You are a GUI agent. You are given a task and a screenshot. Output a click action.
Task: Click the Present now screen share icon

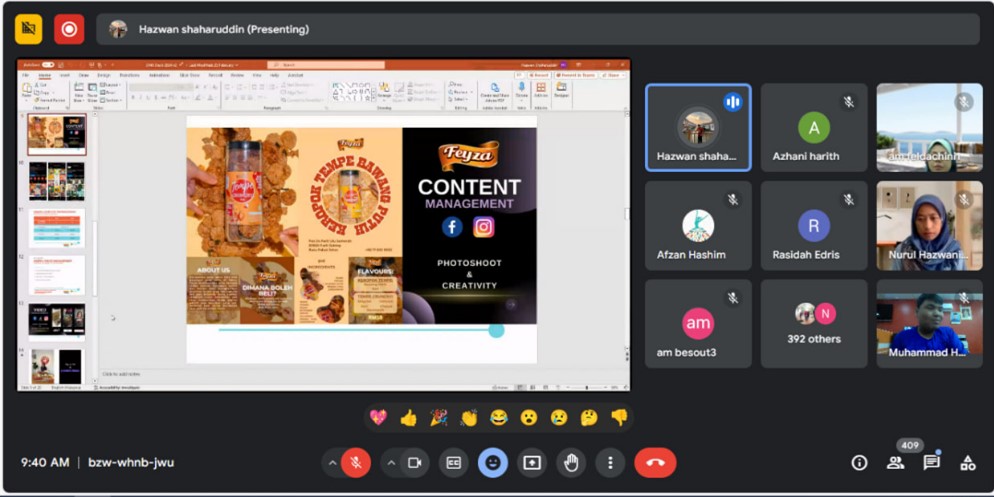point(532,463)
